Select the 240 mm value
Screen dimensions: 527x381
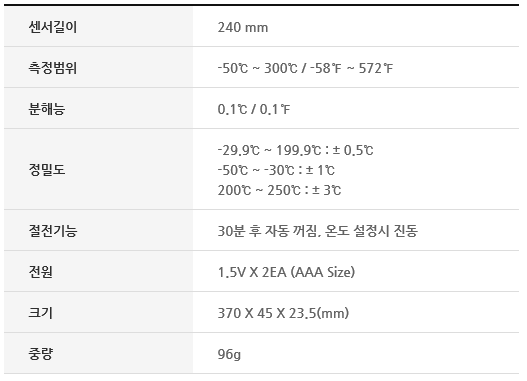pos(243,27)
